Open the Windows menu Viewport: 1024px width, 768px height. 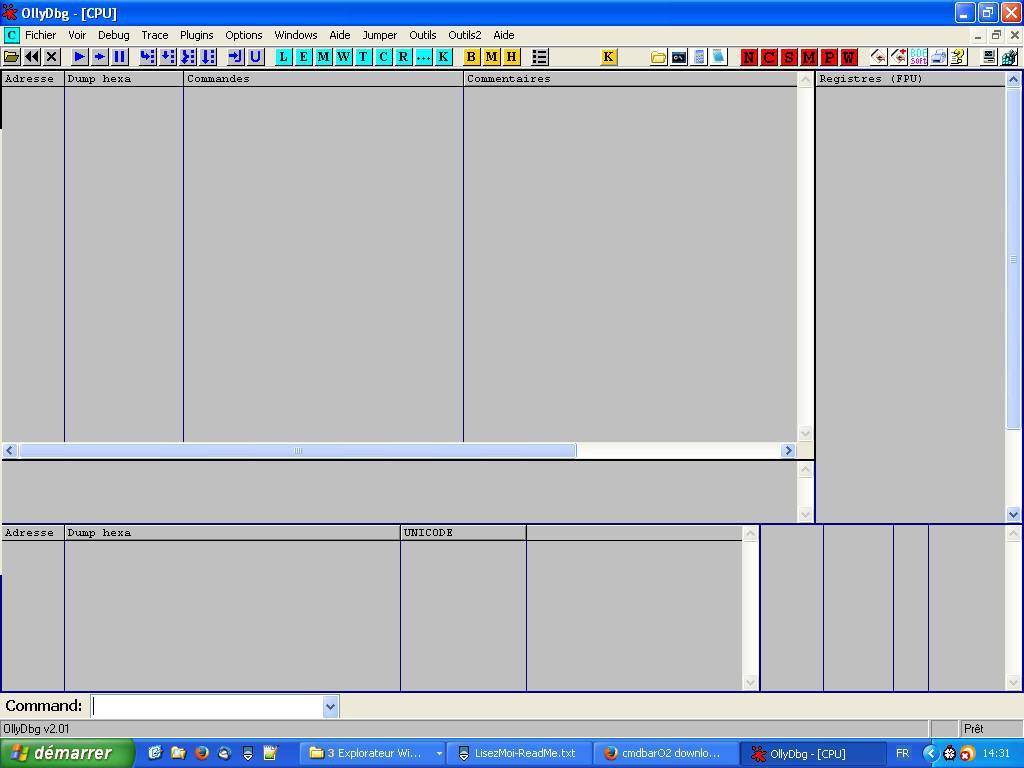(296, 35)
